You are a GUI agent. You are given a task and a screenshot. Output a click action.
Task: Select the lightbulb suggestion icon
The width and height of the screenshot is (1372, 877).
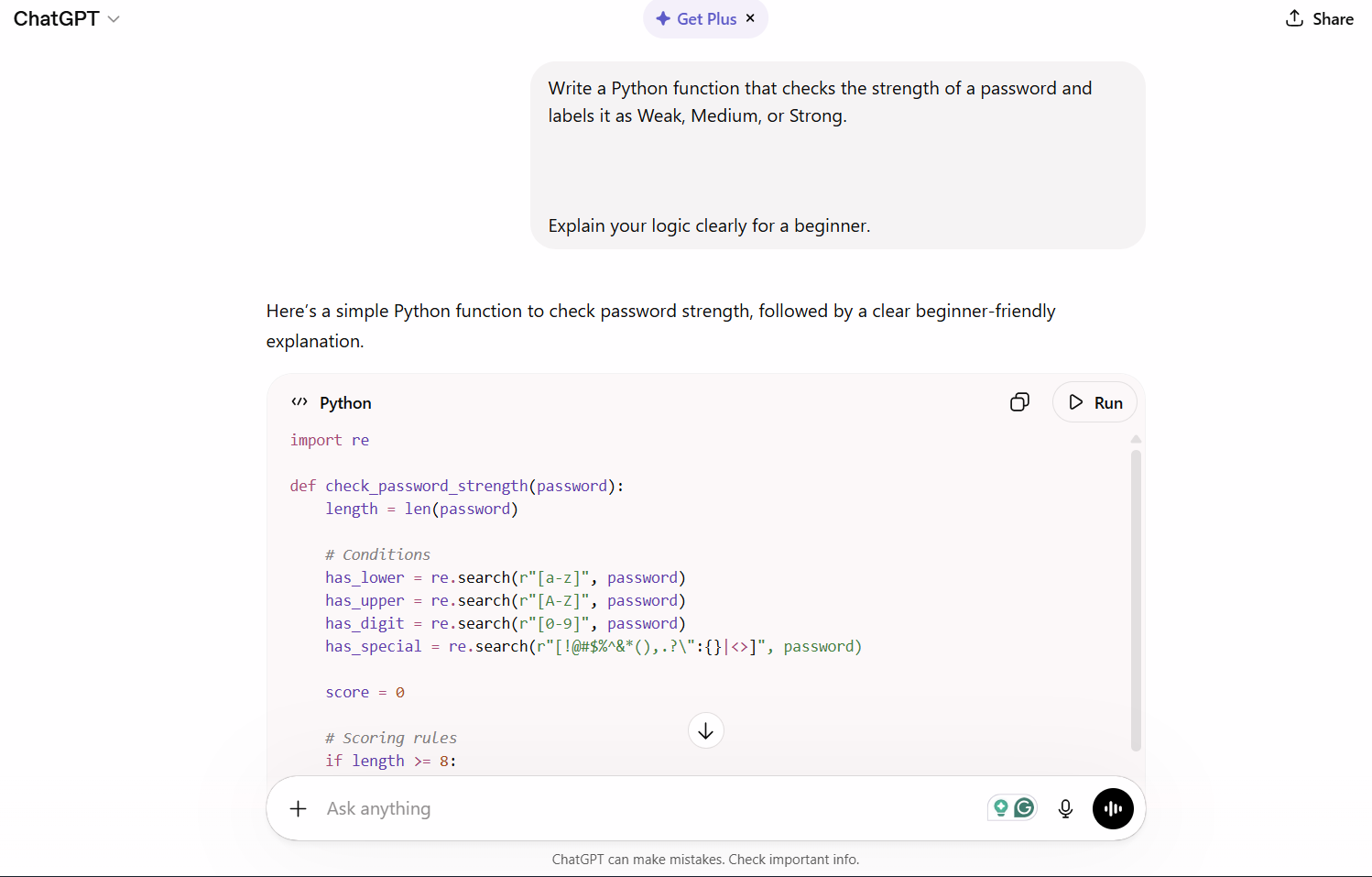[x=1000, y=807]
